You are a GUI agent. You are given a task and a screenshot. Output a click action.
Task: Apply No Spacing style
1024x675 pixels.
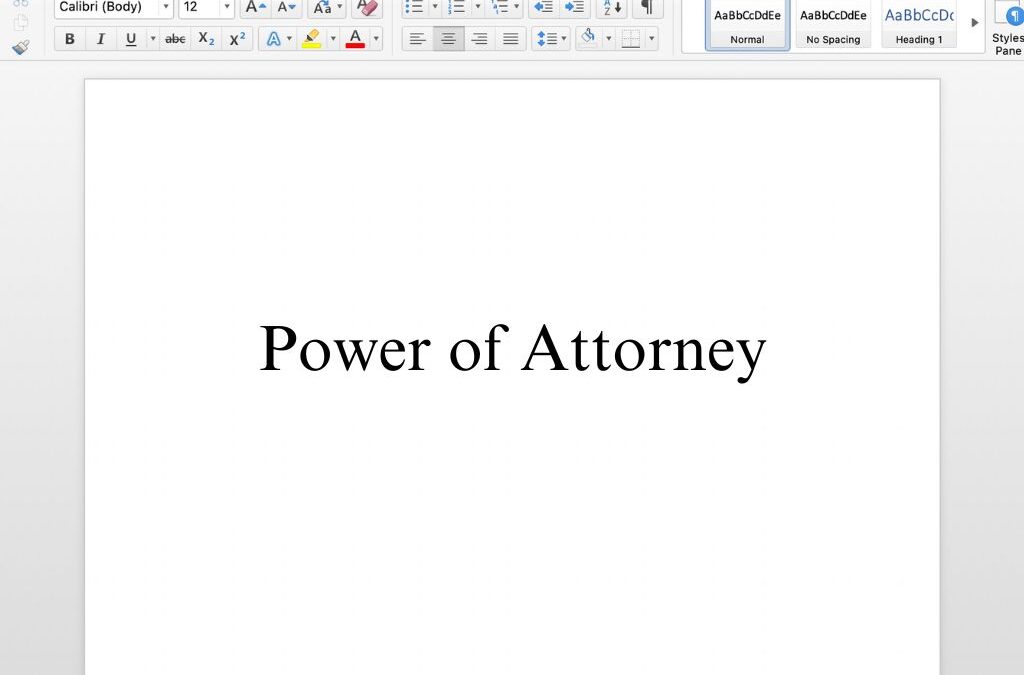(833, 24)
